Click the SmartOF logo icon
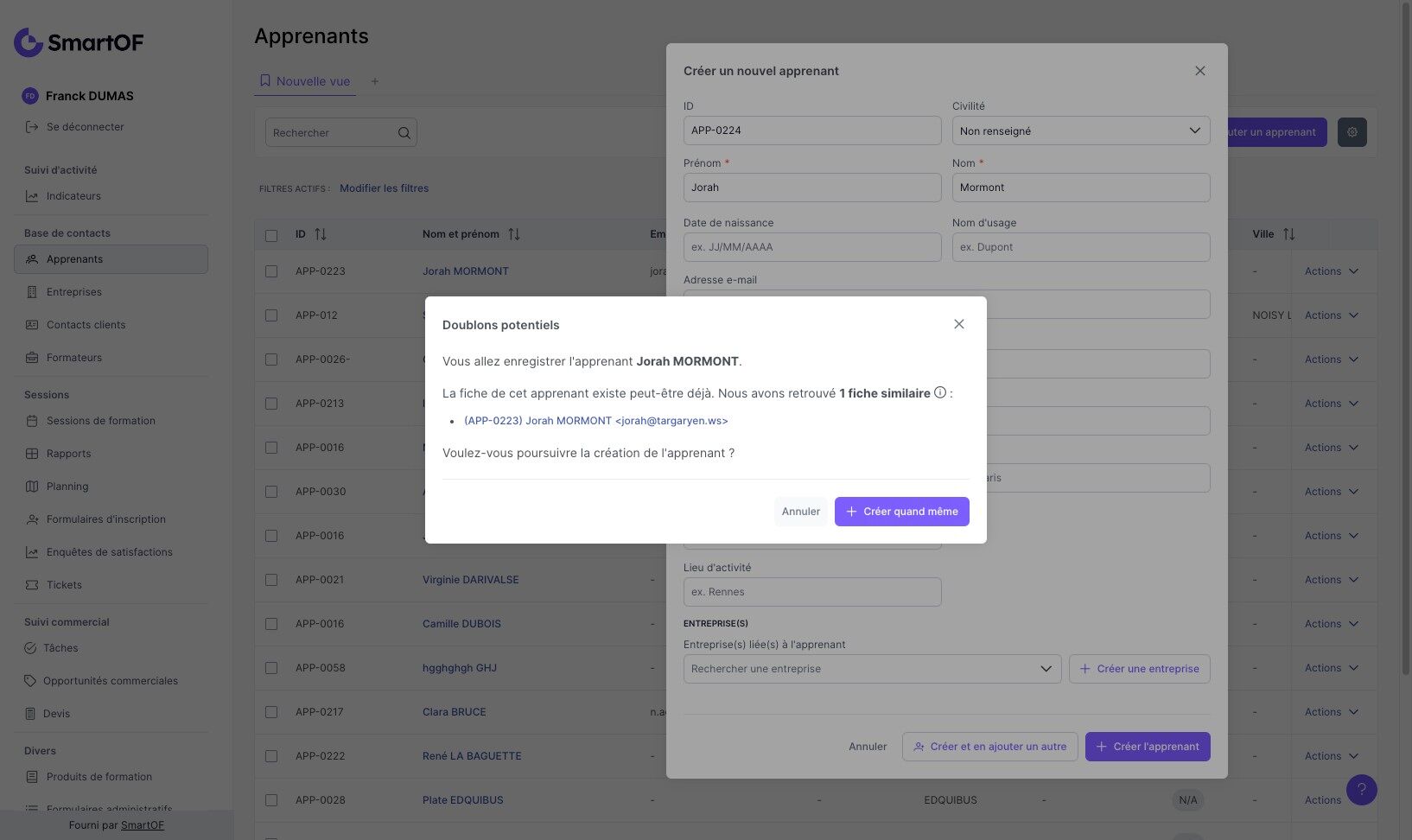1412x840 pixels. pos(29,41)
